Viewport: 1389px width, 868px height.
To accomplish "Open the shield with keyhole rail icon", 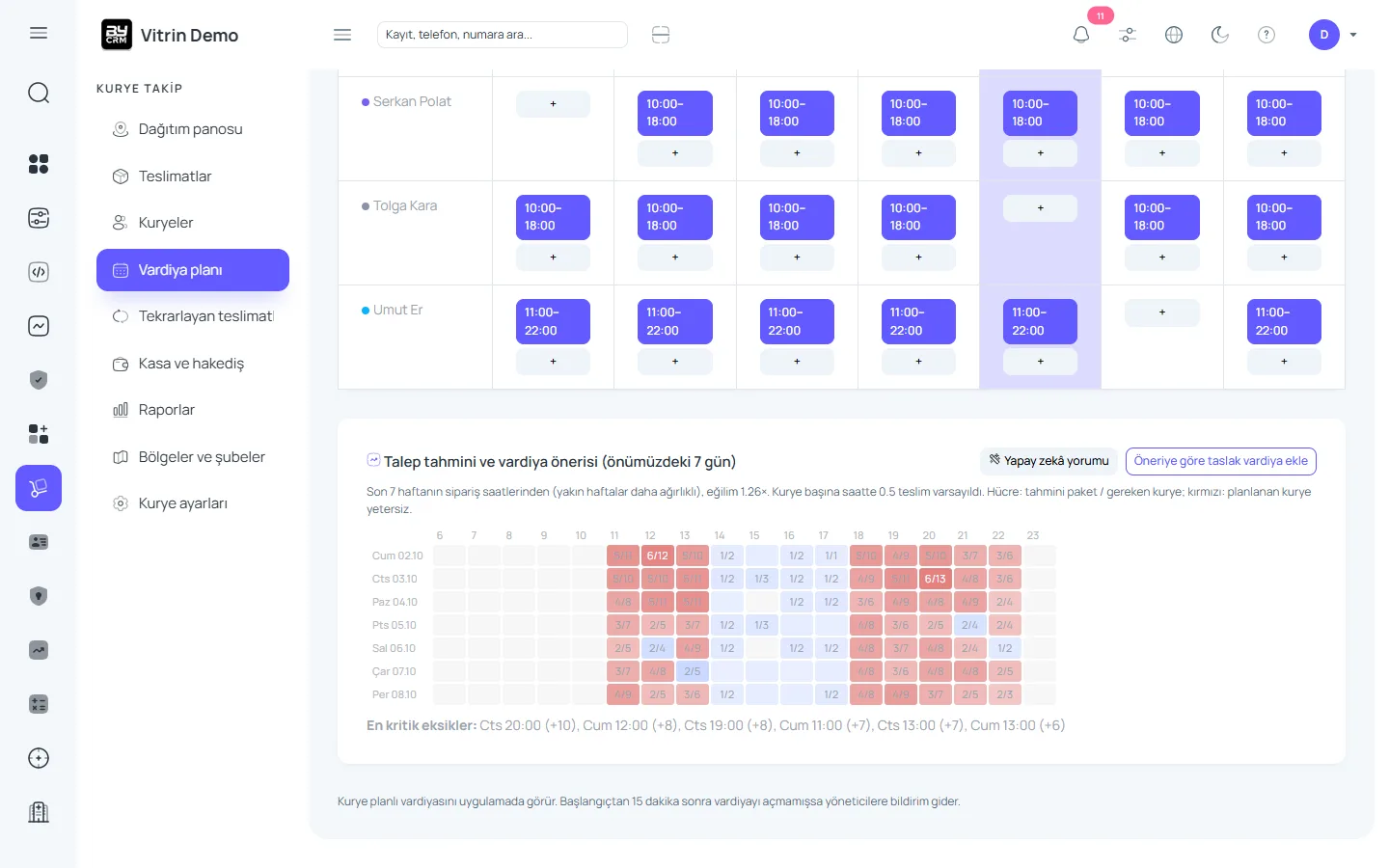I will tap(39, 596).
